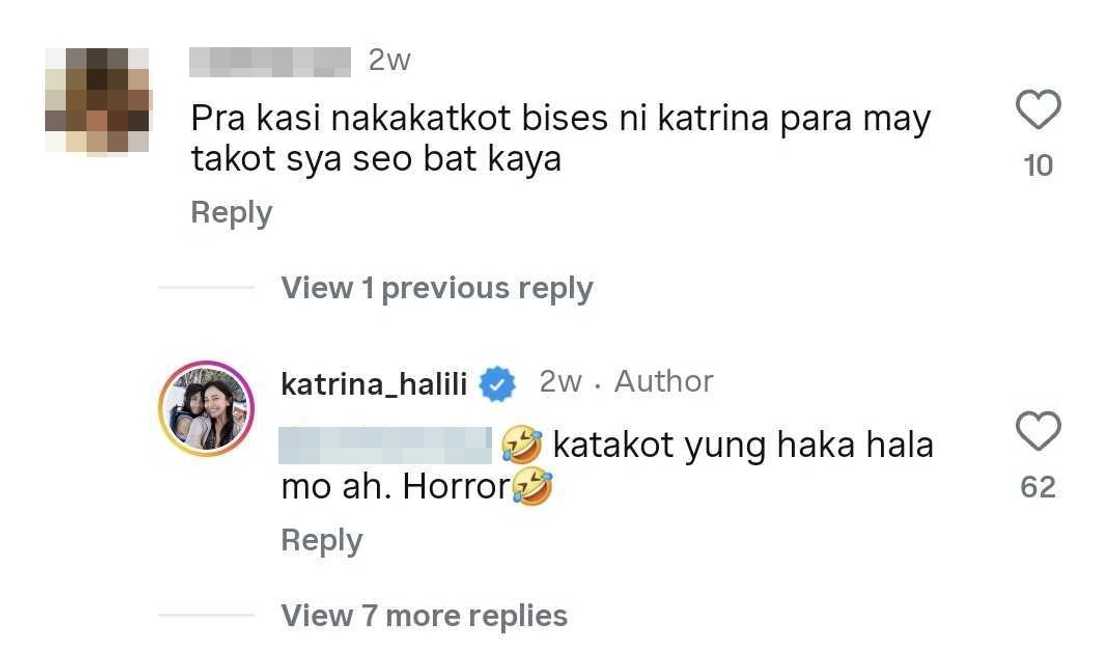View who liked via the 10 likes count

[1038, 166]
